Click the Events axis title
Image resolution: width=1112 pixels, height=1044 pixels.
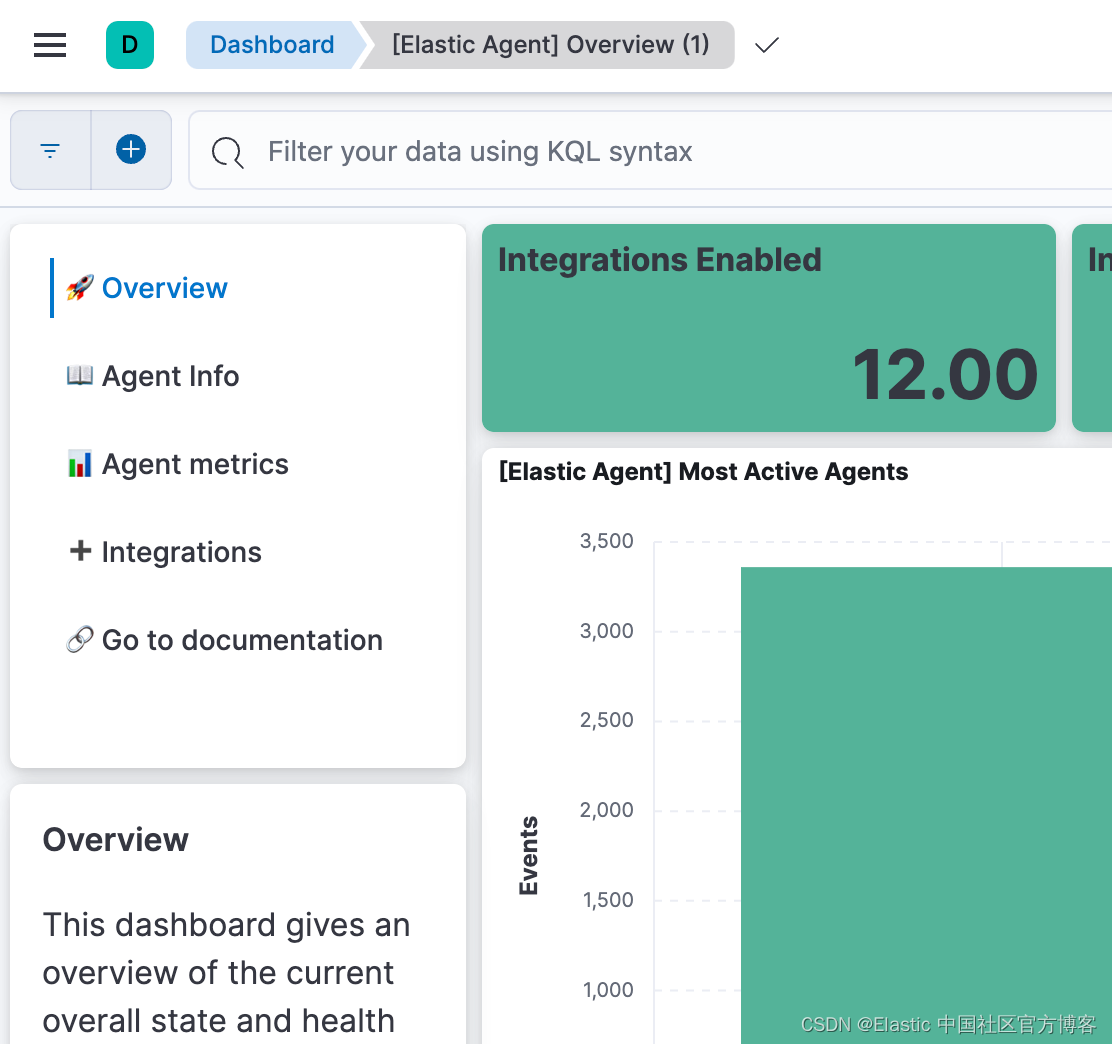pyautogui.click(x=529, y=855)
